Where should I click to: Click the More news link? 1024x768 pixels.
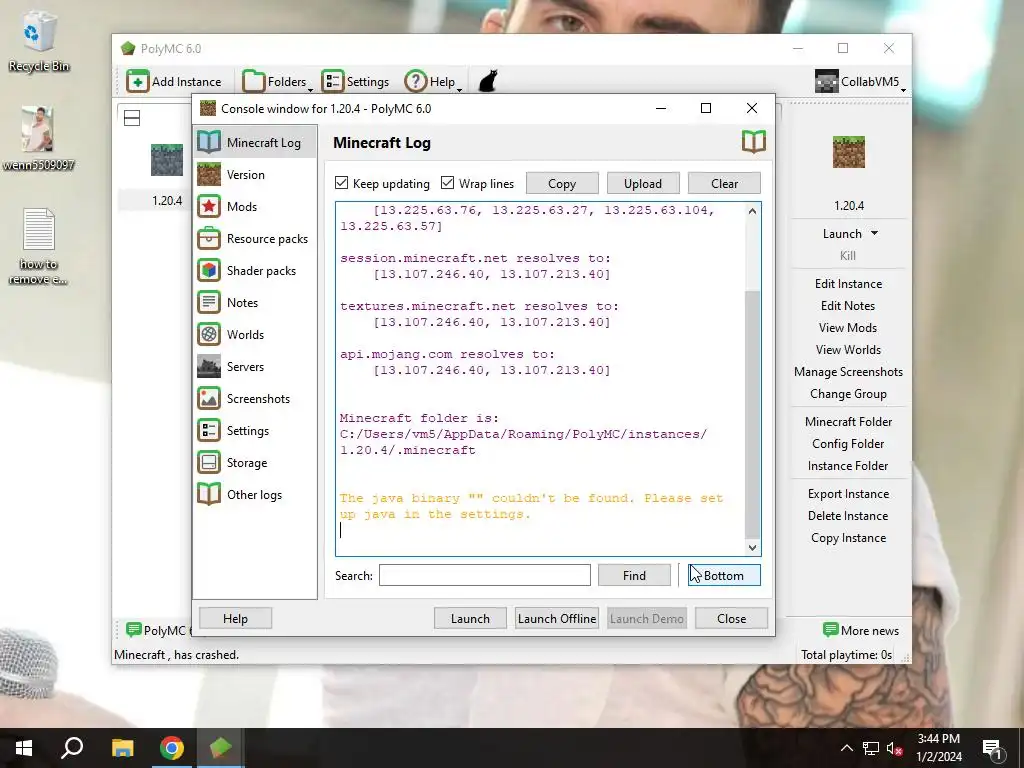point(861,630)
